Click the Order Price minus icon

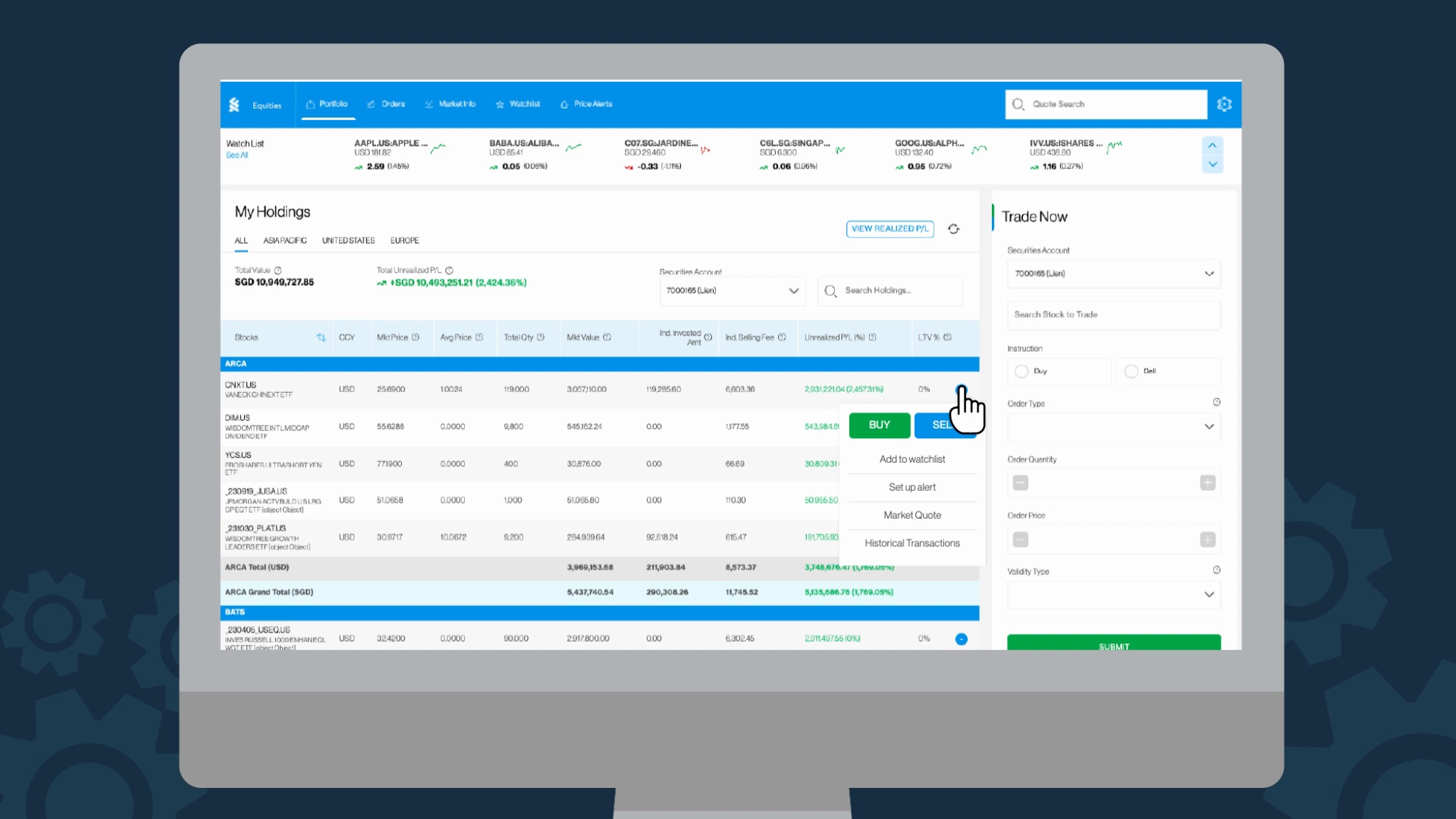coord(1021,540)
